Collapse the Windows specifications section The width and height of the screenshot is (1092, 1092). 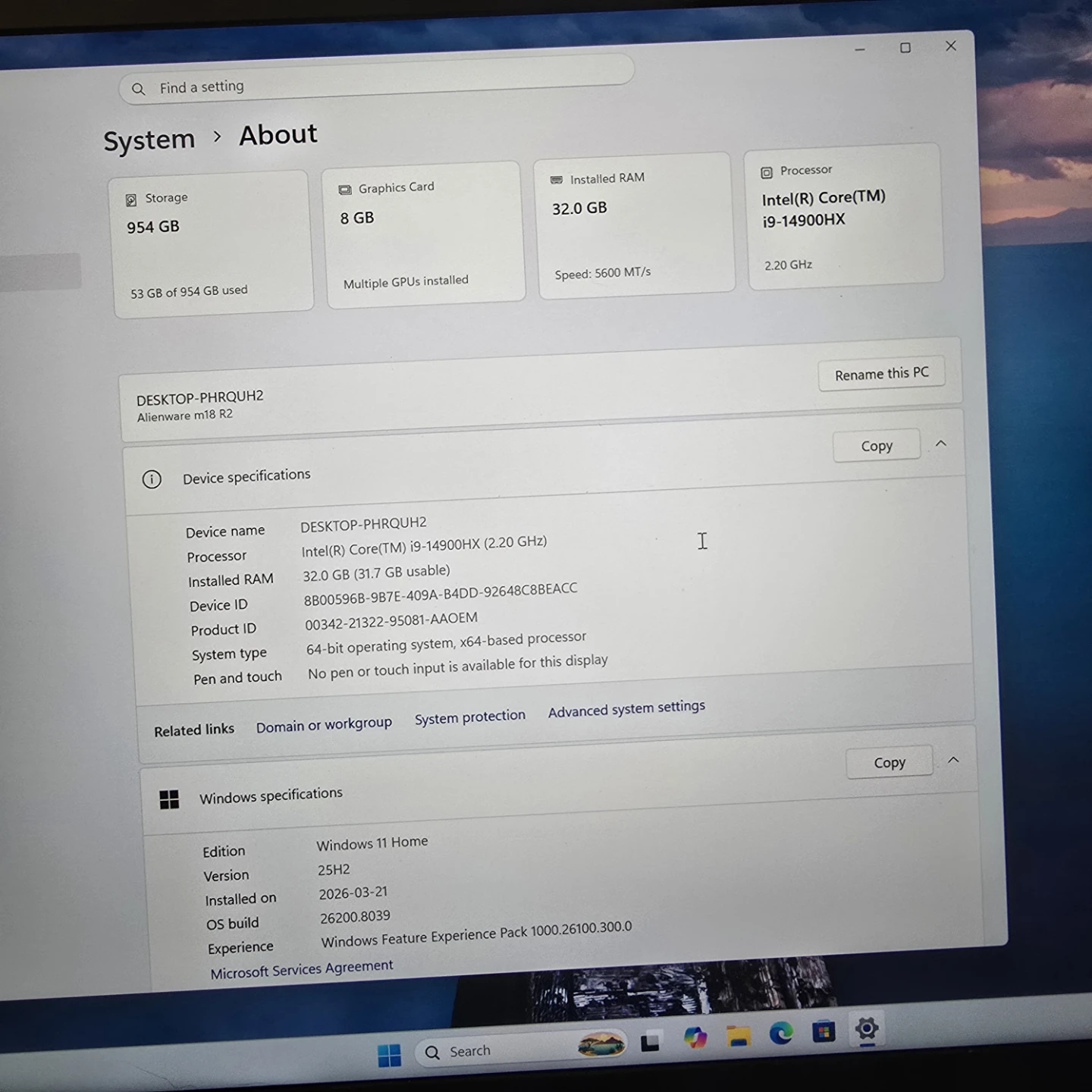pos(953,760)
